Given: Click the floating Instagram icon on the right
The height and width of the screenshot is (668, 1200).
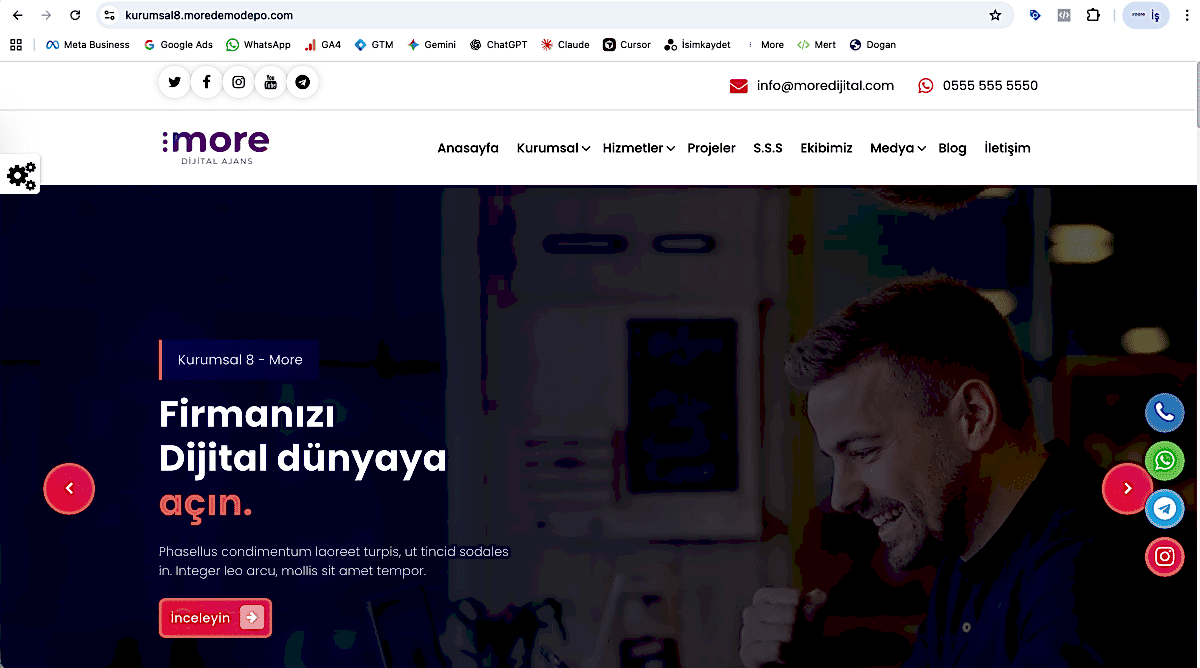Looking at the screenshot, I should 1164,557.
